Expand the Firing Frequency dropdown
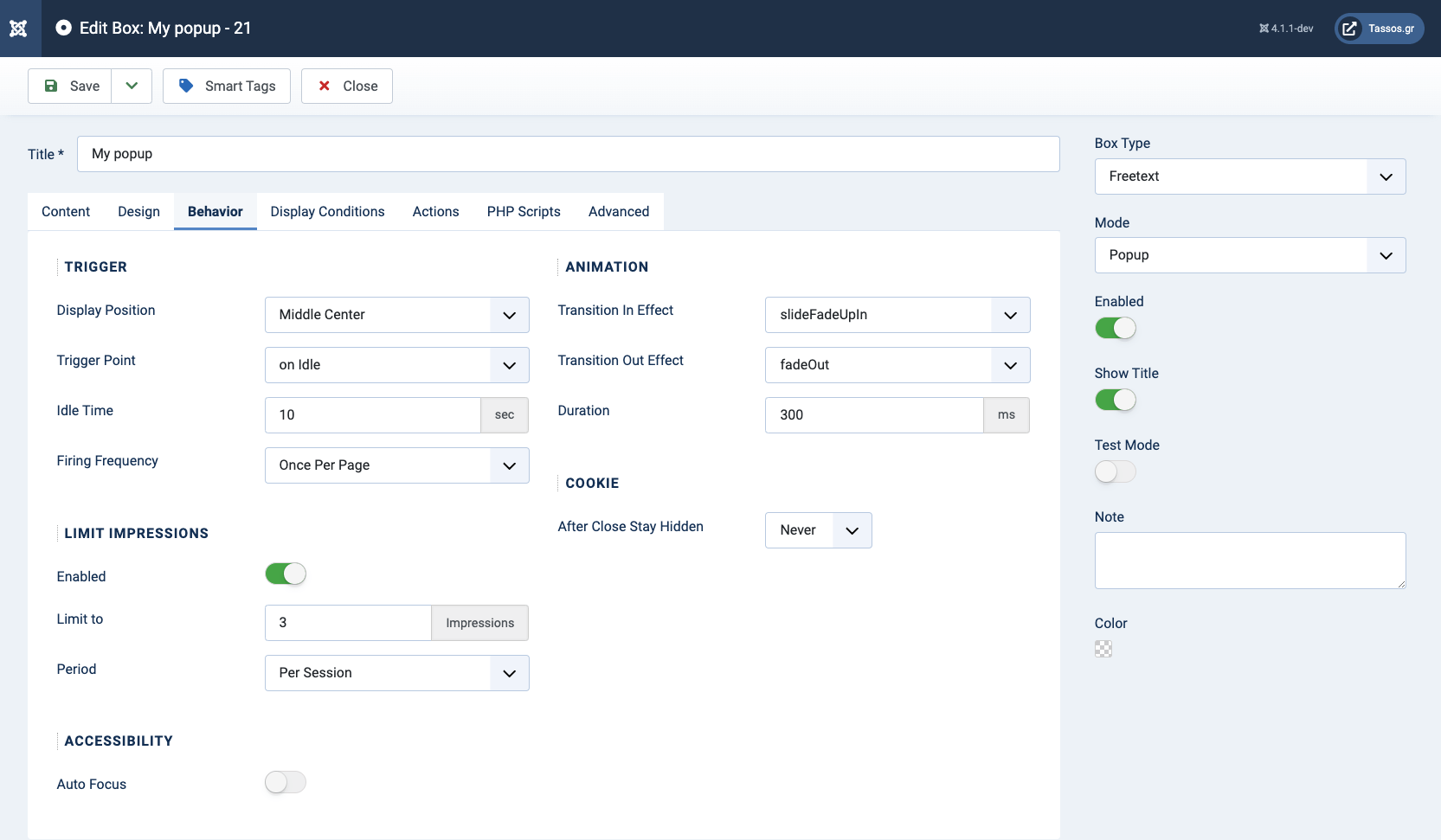Screen dimensions: 1441x840 click(x=396, y=465)
